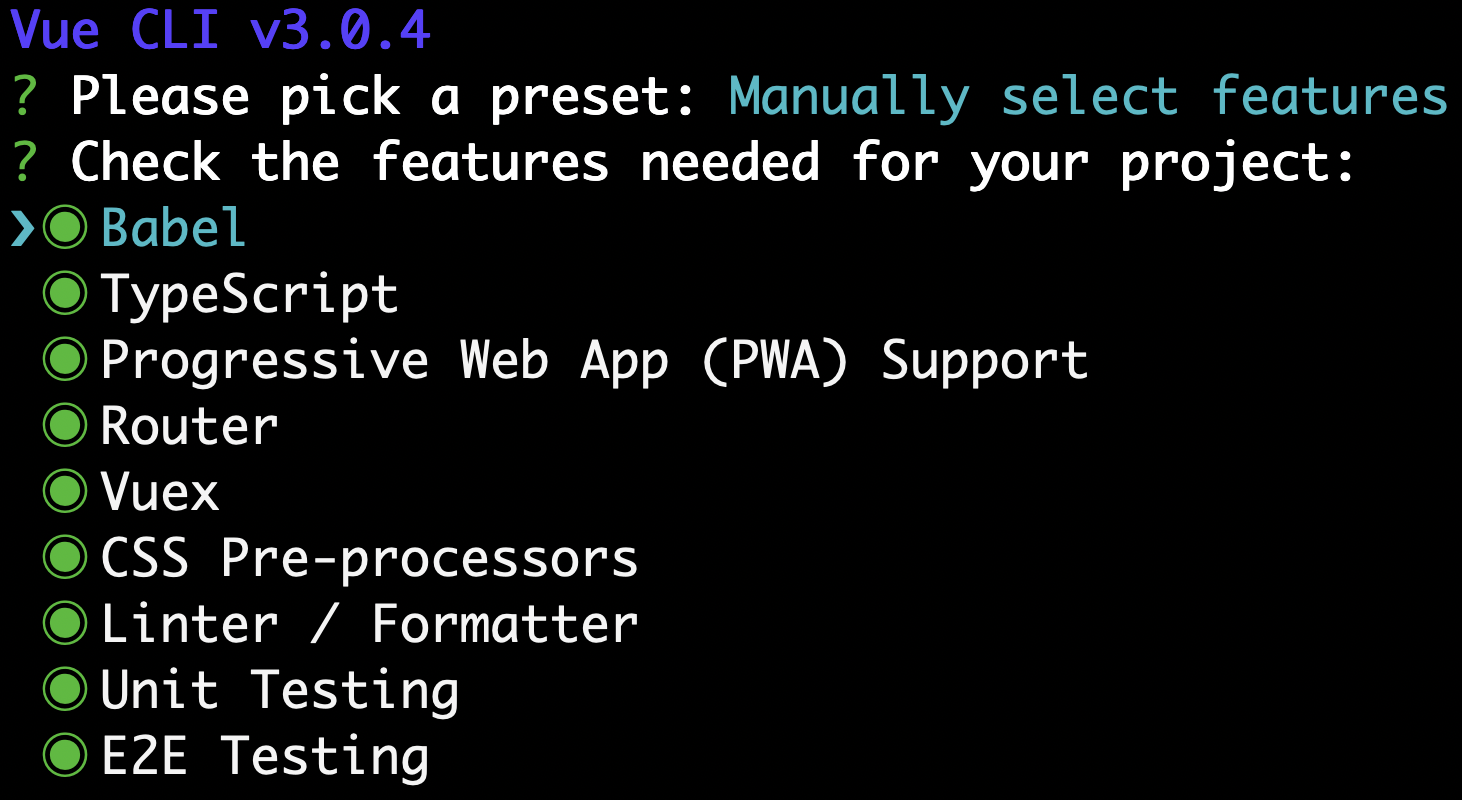Screen dimensions: 1462x800
Task: Click the CSS Pre-processors label
Action: 369,558
